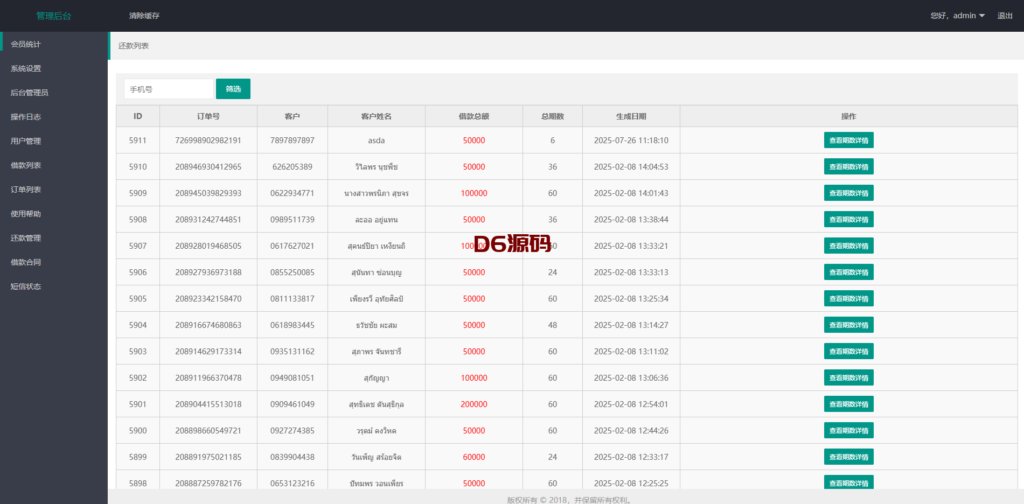Go to 还款管理 in the sidebar
This screenshot has width=1024, height=504.
[26, 238]
